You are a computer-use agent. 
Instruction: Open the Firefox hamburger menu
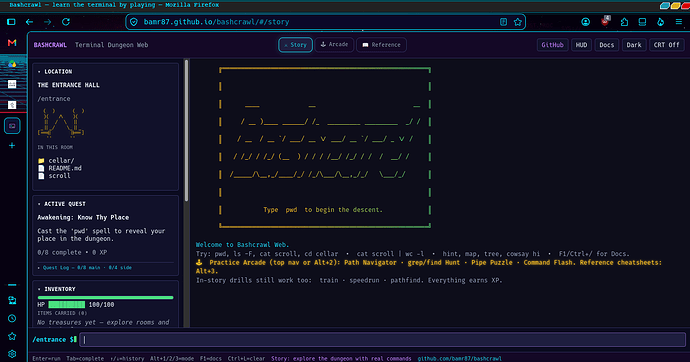point(679,22)
